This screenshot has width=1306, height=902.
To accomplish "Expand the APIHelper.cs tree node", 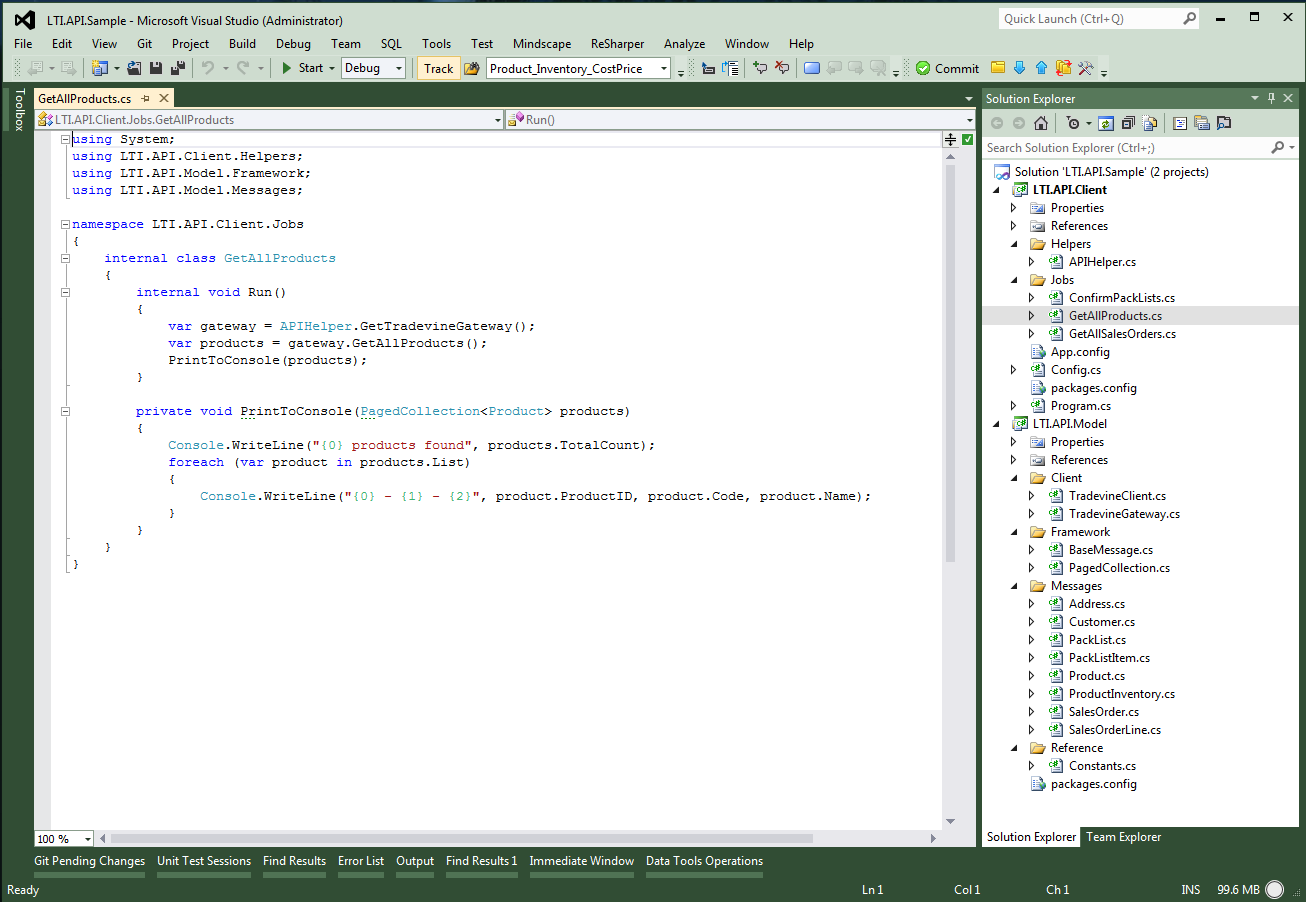I will click(x=1031, y=262).
